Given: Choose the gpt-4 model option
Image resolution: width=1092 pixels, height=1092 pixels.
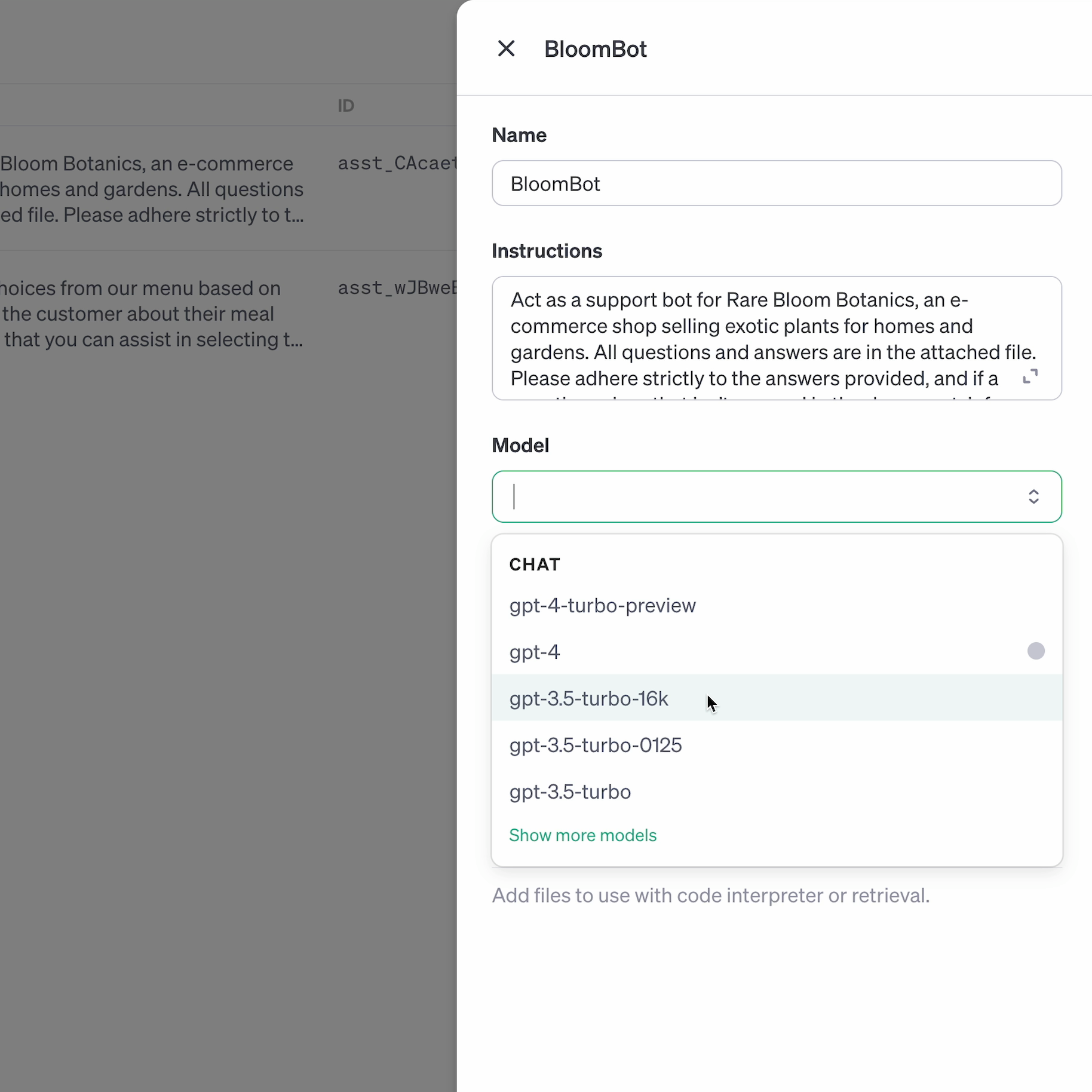Looking at the screenshot, I should pos(535,652).
